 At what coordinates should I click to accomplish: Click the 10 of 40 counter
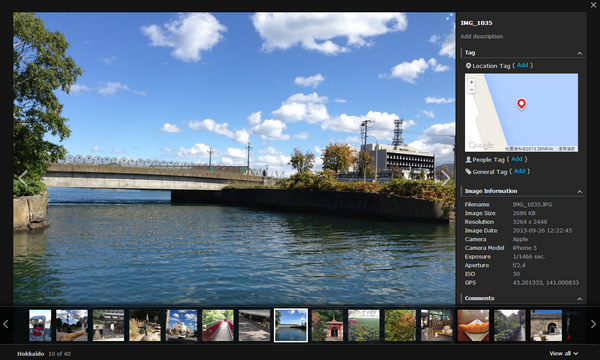point(59,354)
